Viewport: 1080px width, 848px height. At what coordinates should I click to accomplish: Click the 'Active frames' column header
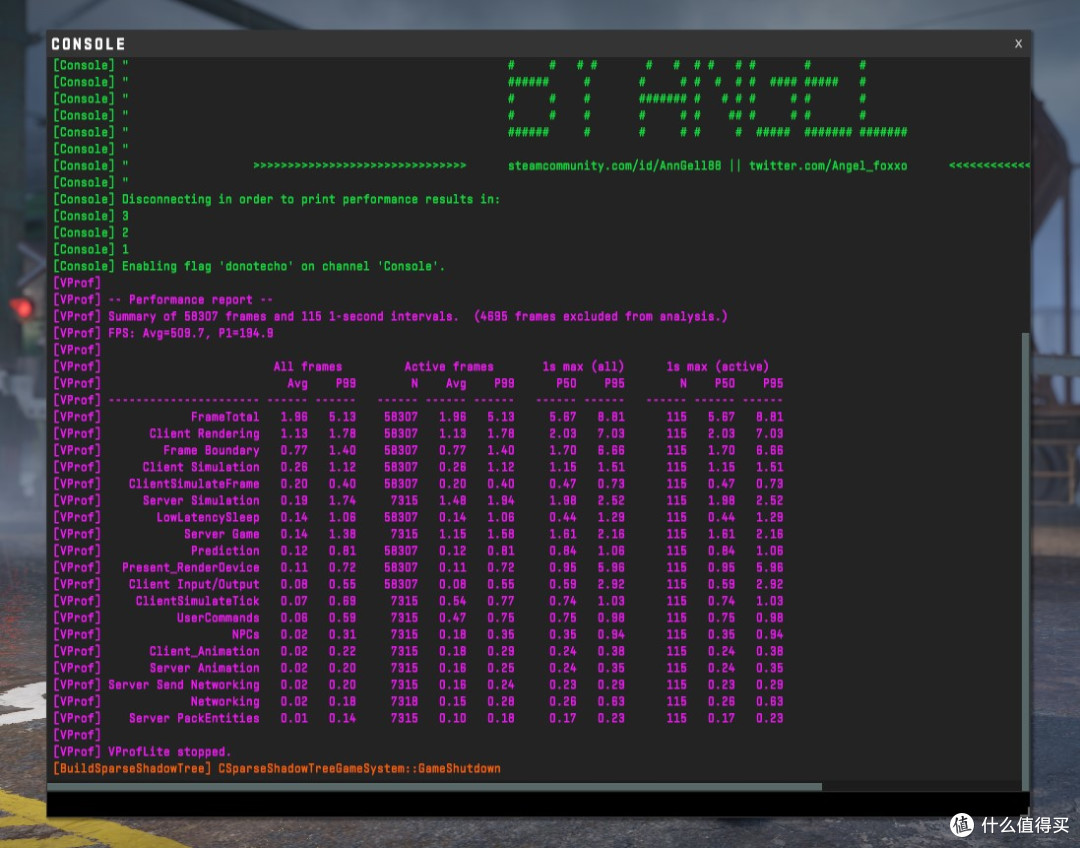[449, 366]
